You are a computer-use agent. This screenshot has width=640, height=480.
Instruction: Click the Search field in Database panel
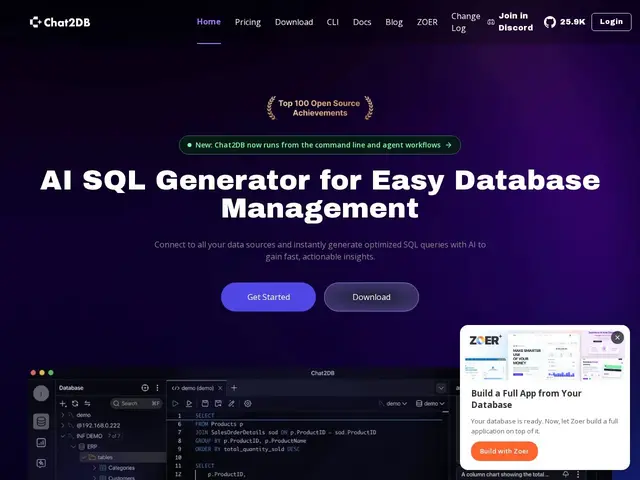pos(136,404)
